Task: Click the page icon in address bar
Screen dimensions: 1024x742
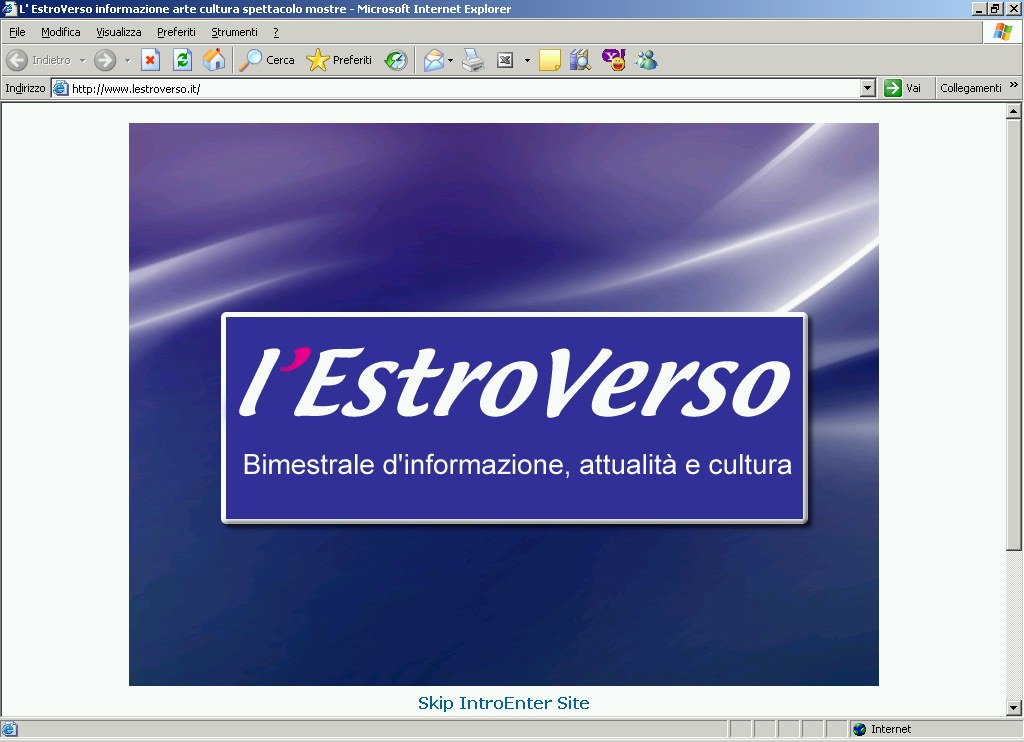Action: 61,88
